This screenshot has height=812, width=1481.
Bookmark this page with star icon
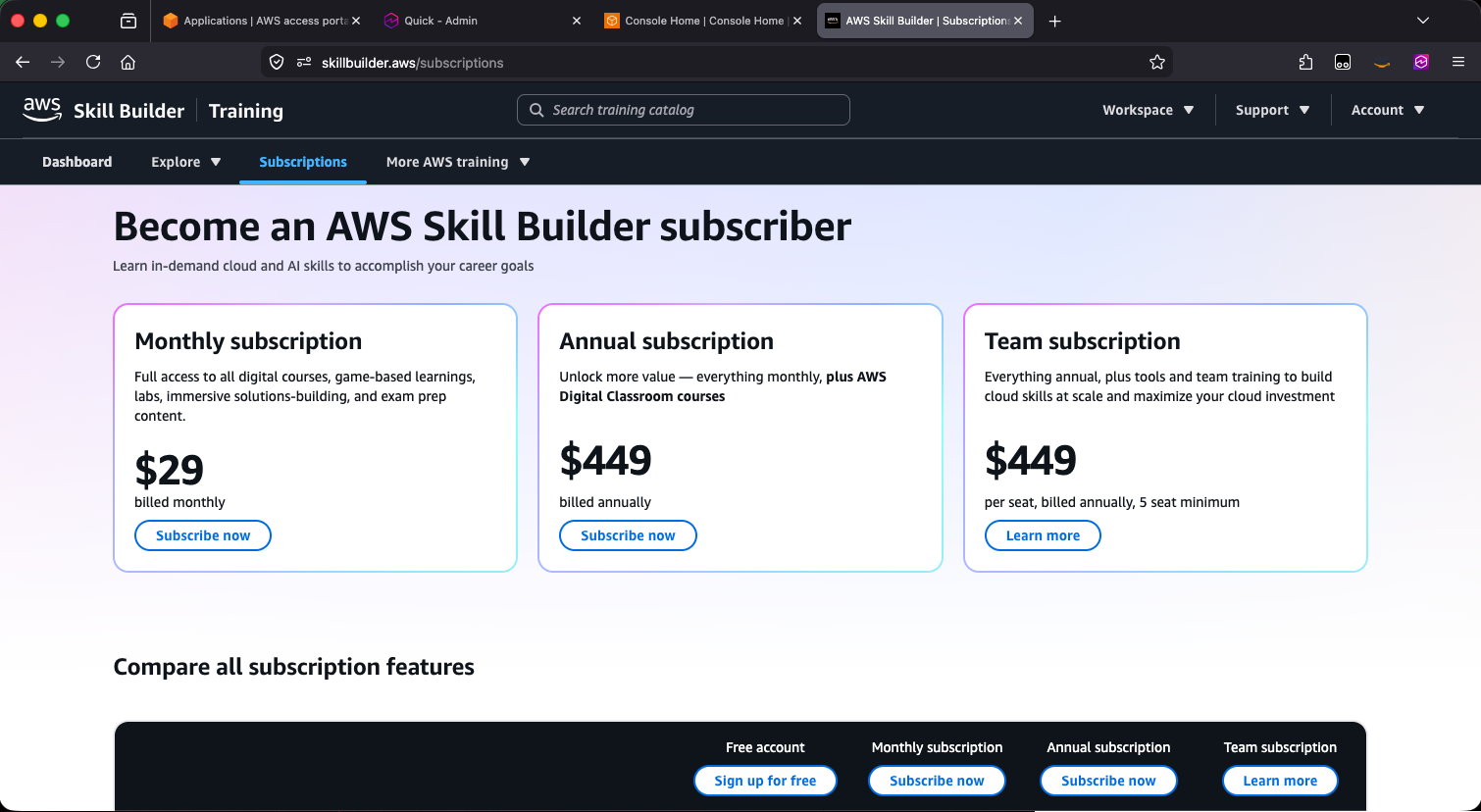[x=1157, y=62]
